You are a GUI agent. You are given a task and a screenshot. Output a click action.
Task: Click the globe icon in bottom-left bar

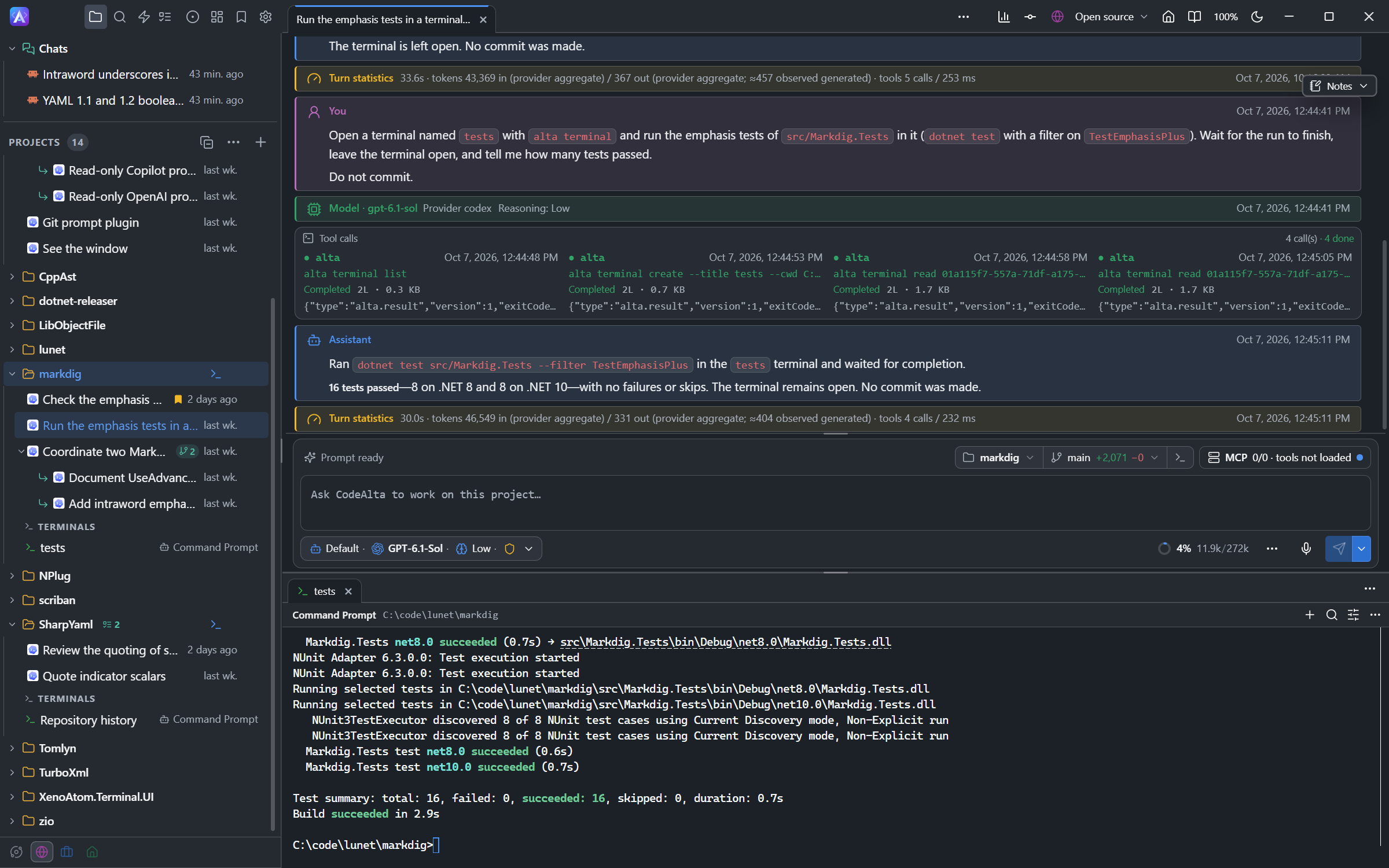click(x=42, y=852)
